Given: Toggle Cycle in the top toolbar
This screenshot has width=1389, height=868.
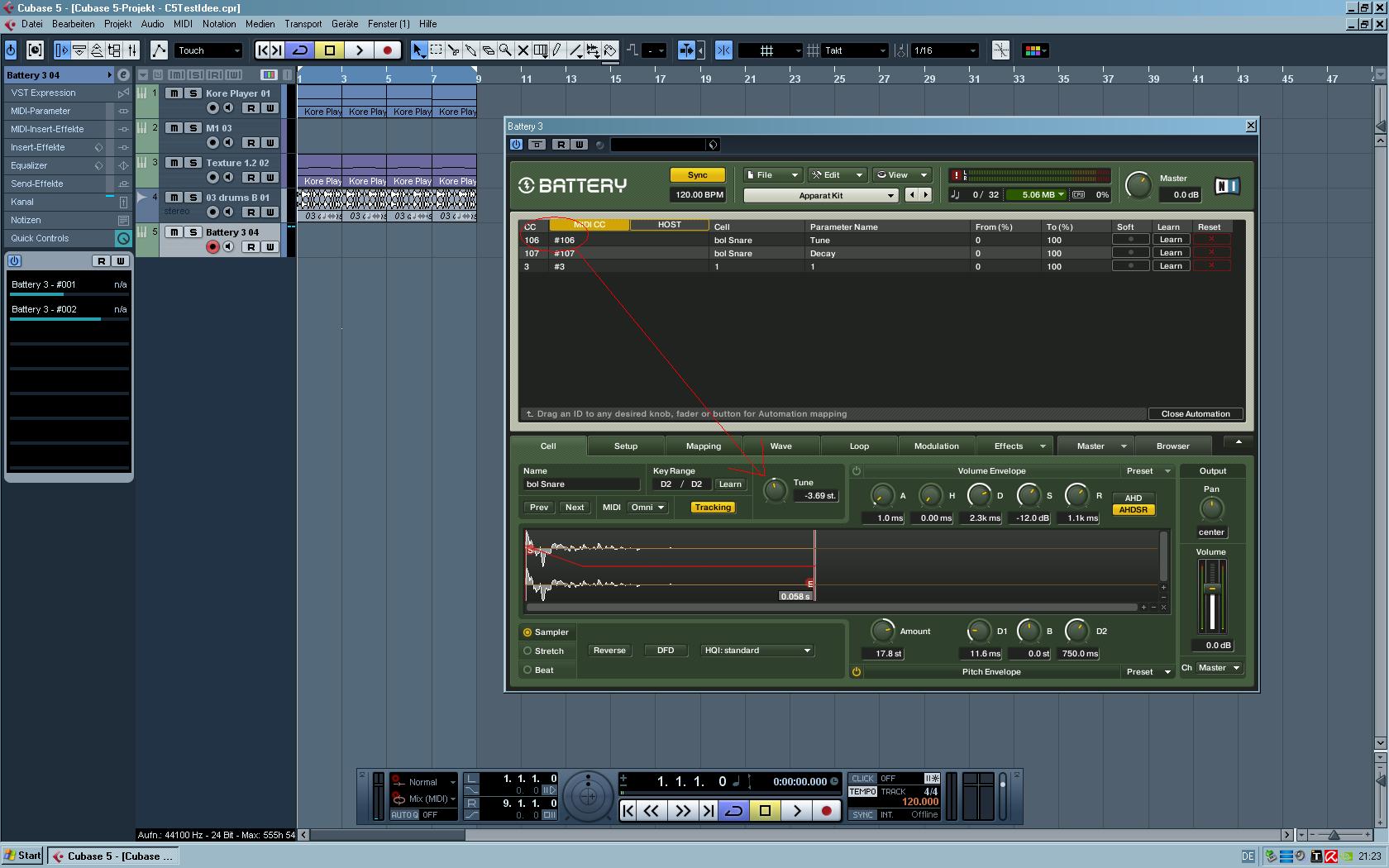Looking at the screenshot, I should click(x=300, y=50).
